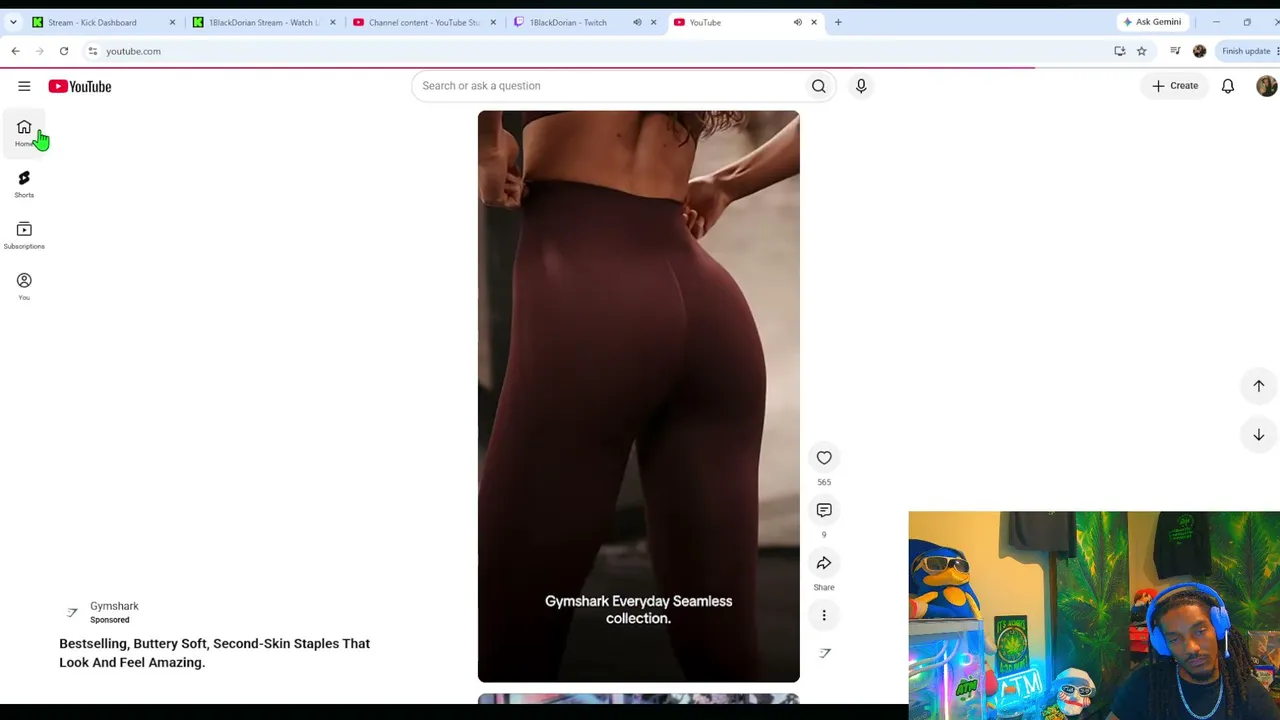View site information icon in address bar

pos(92,51)
